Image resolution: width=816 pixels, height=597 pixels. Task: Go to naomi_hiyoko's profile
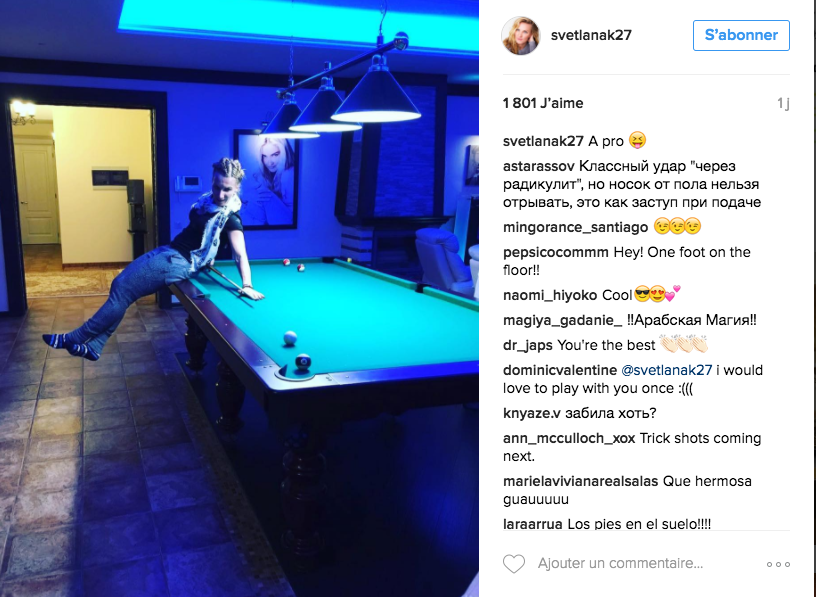coord(550,296)
